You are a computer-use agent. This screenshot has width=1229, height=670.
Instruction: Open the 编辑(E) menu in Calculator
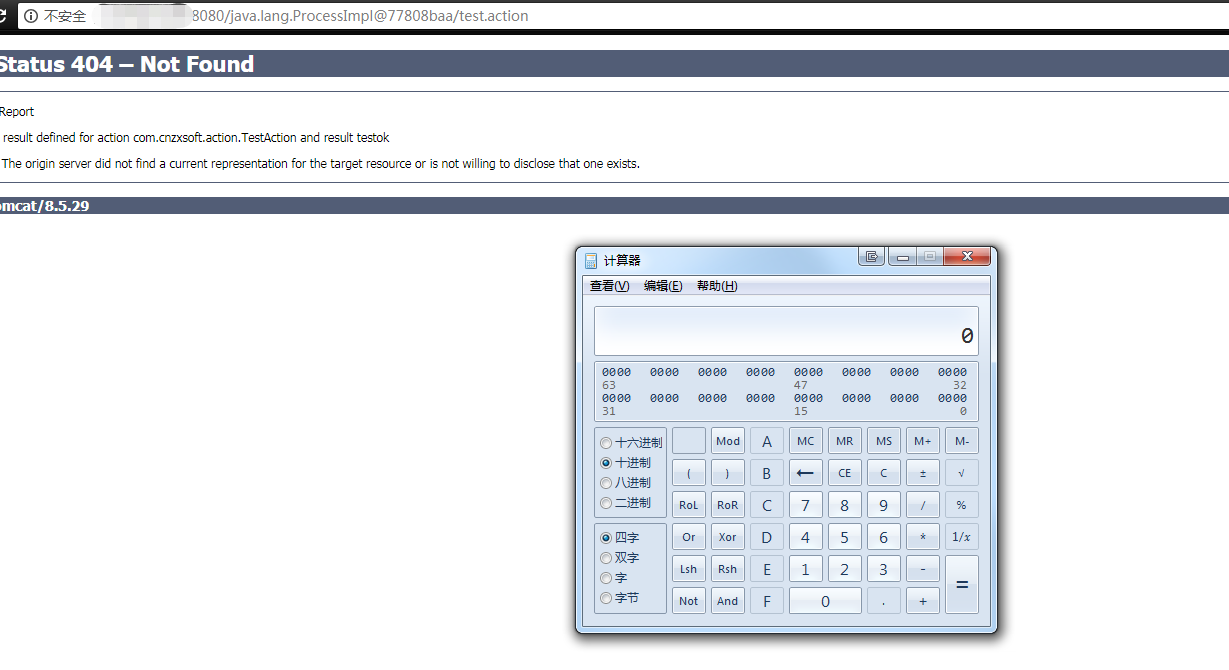point(663,286)
